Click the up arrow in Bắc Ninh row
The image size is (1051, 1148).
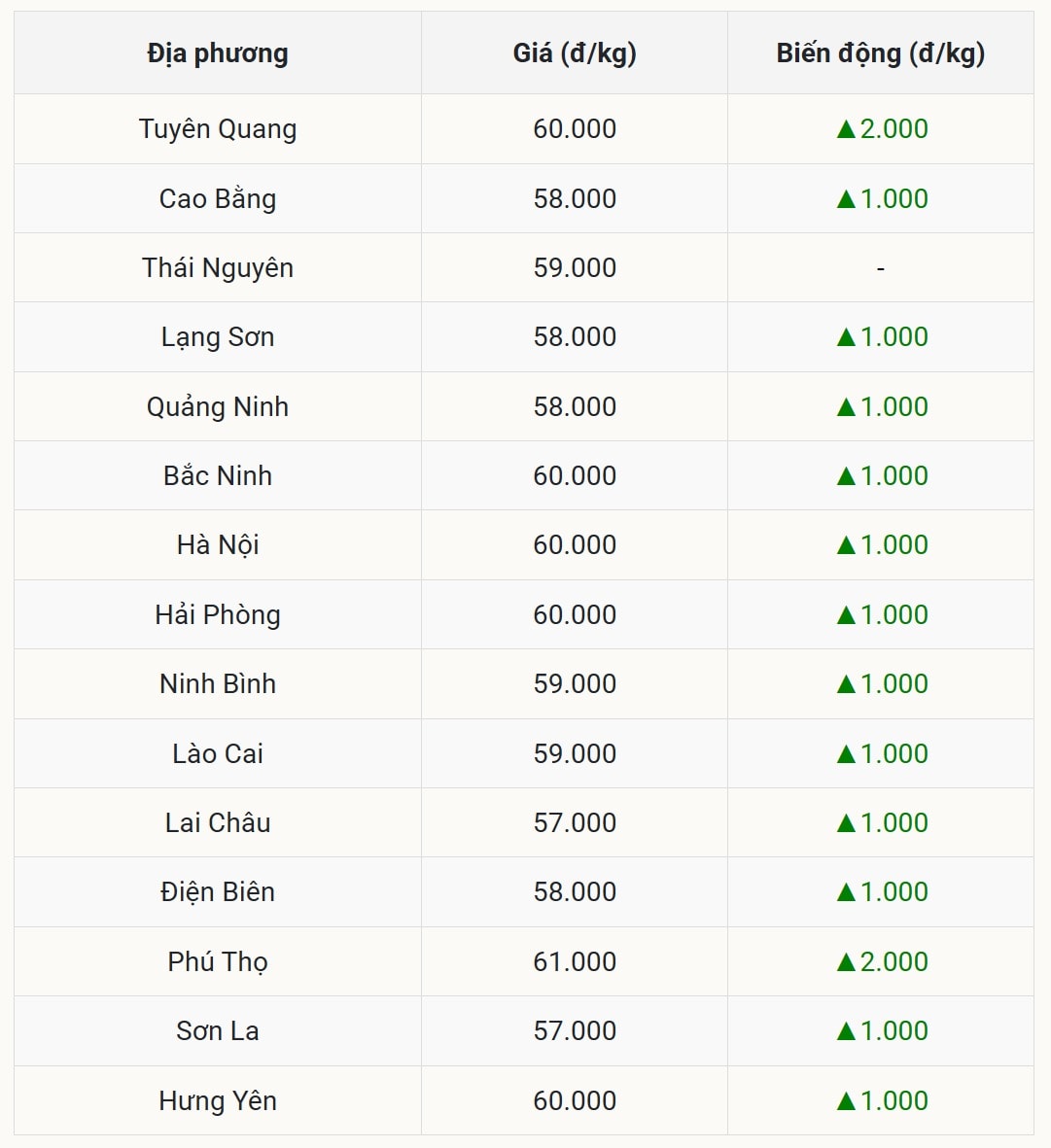(846, 476)
